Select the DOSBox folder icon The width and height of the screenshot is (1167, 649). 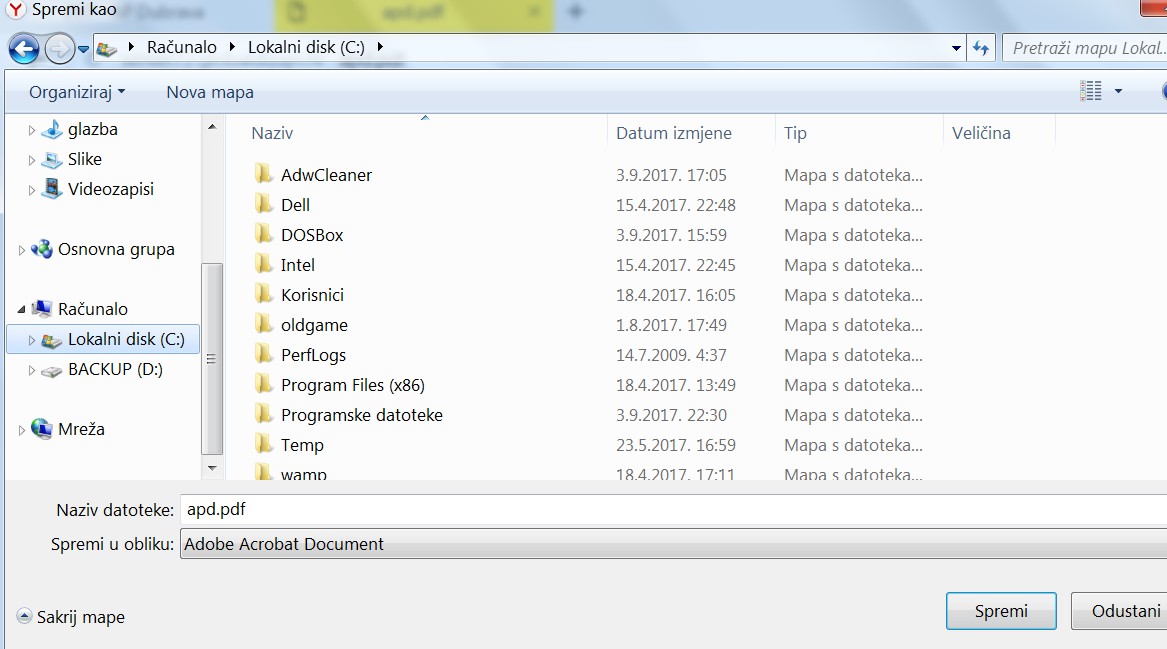[264, 234]
